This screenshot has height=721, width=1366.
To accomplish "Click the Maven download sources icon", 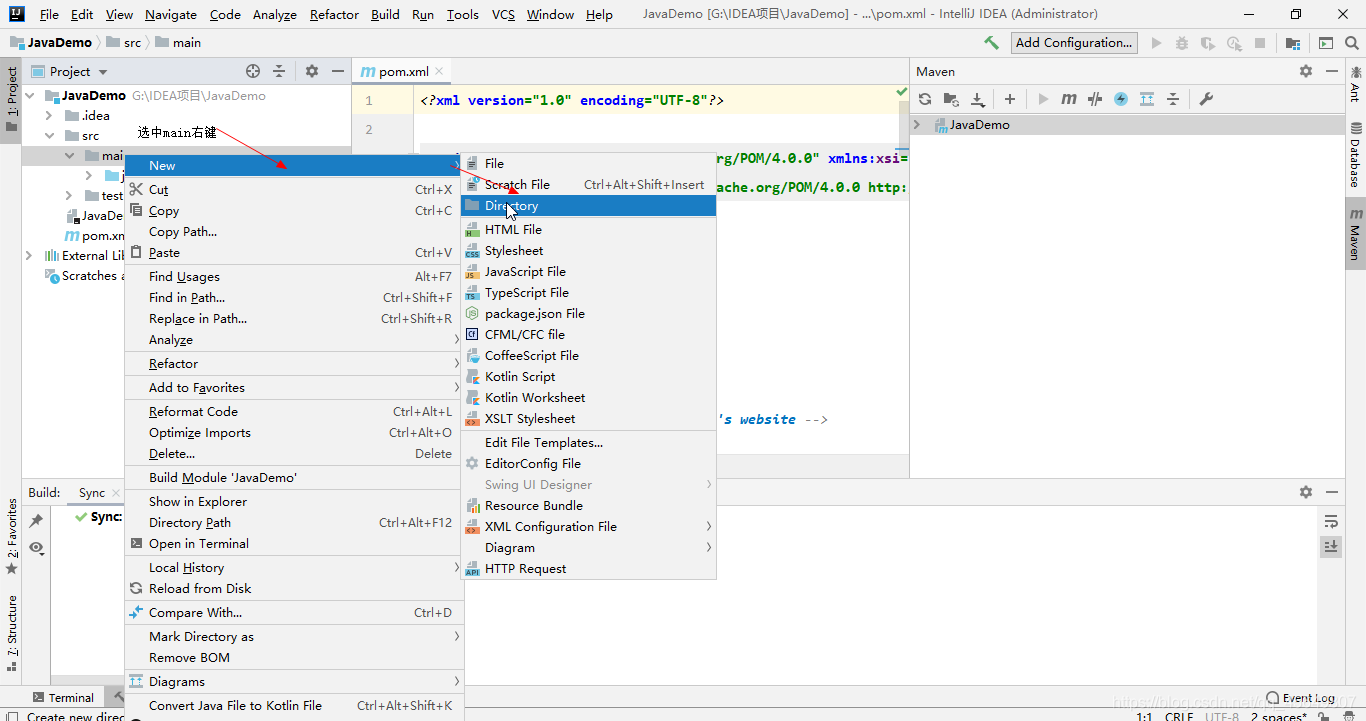I will pos(978,99).
